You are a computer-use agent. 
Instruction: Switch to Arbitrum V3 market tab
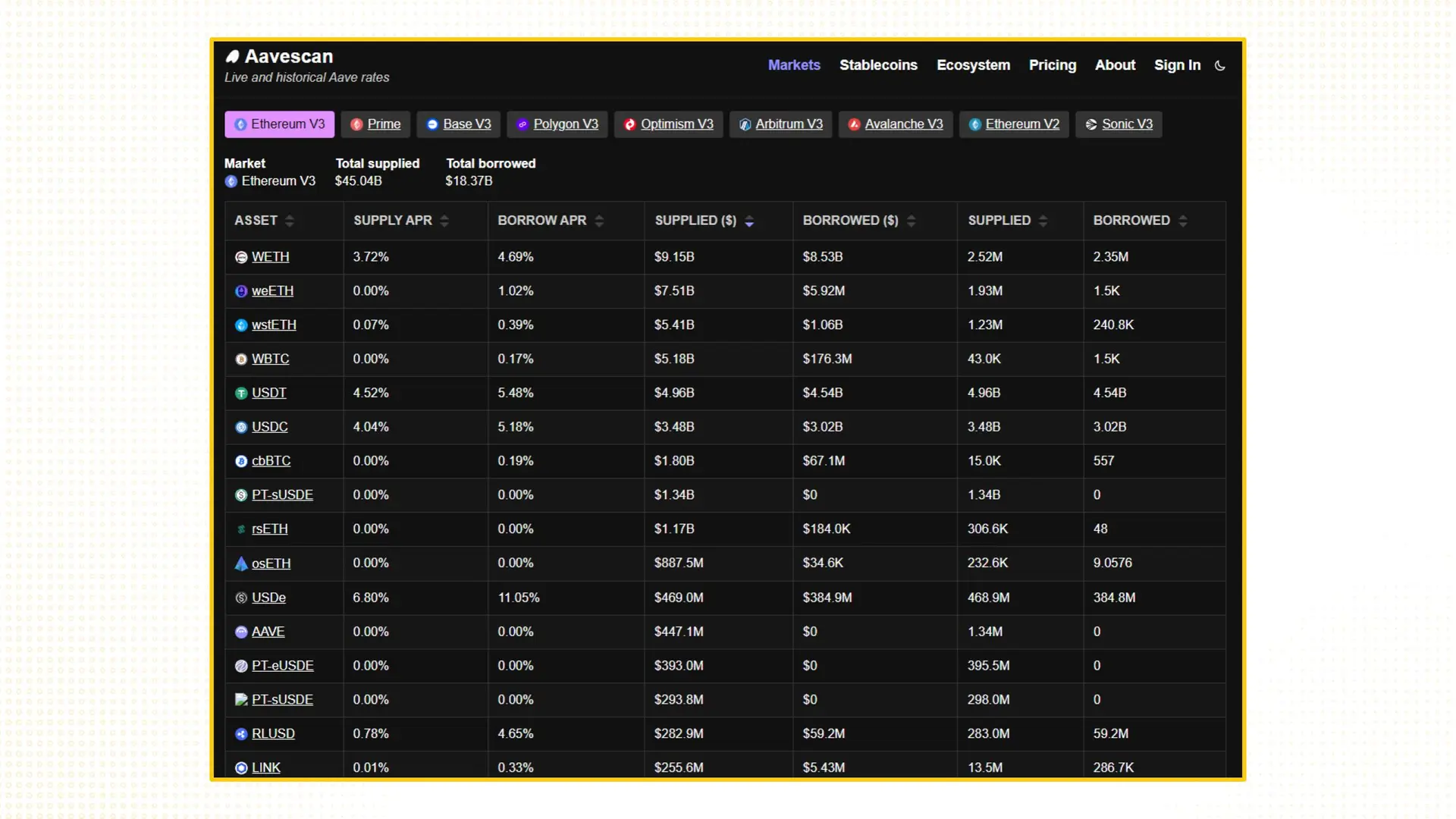coord(780,124)
